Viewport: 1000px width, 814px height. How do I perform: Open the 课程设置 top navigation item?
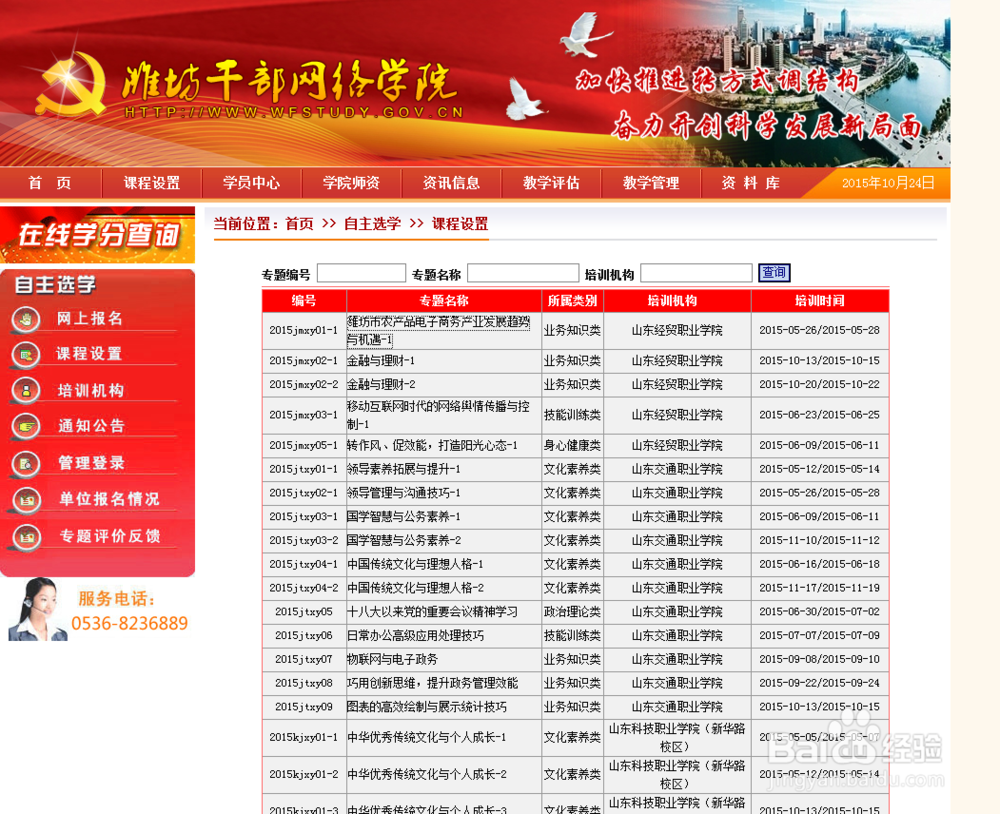coord(152,183)
